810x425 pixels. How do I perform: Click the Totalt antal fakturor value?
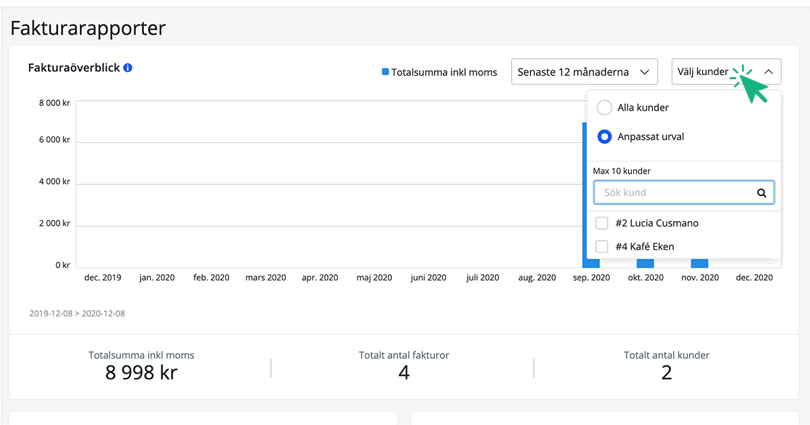click(403, 373)
